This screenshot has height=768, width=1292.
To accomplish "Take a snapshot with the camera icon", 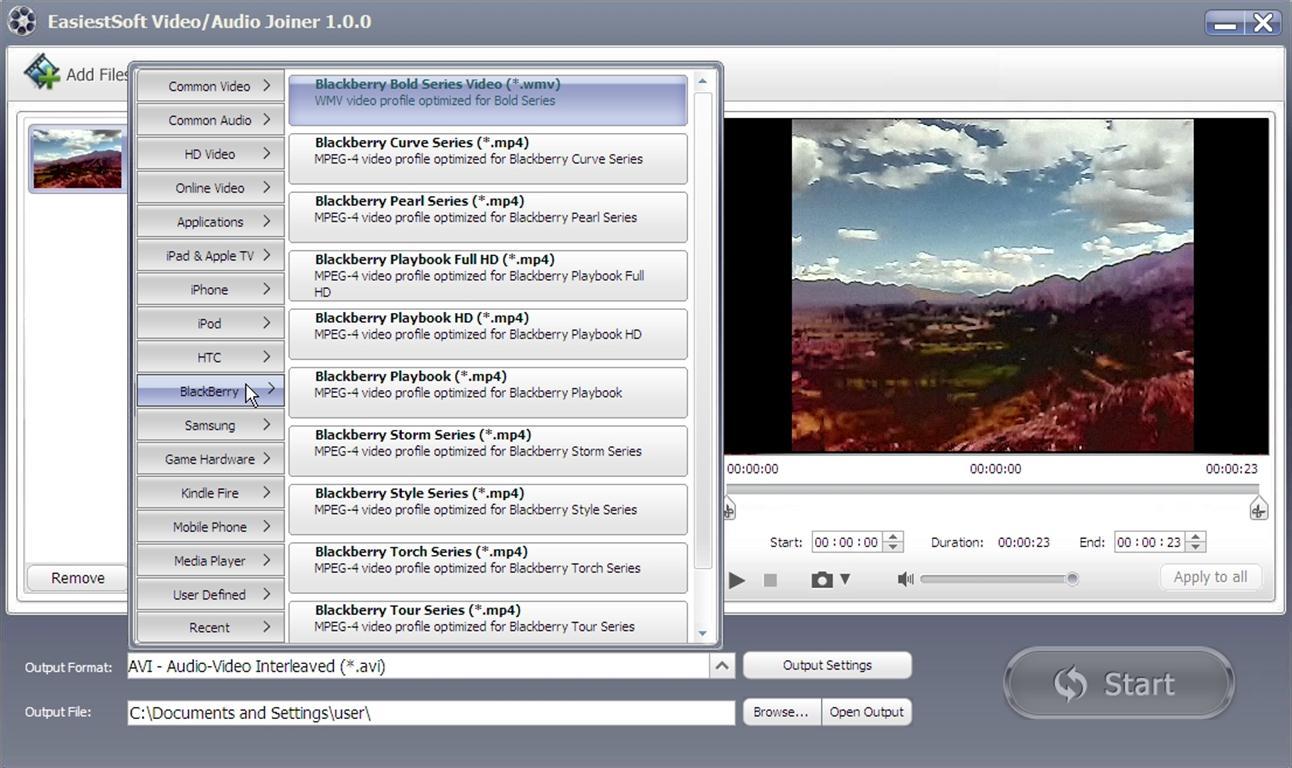I will [x=822, y=579].
